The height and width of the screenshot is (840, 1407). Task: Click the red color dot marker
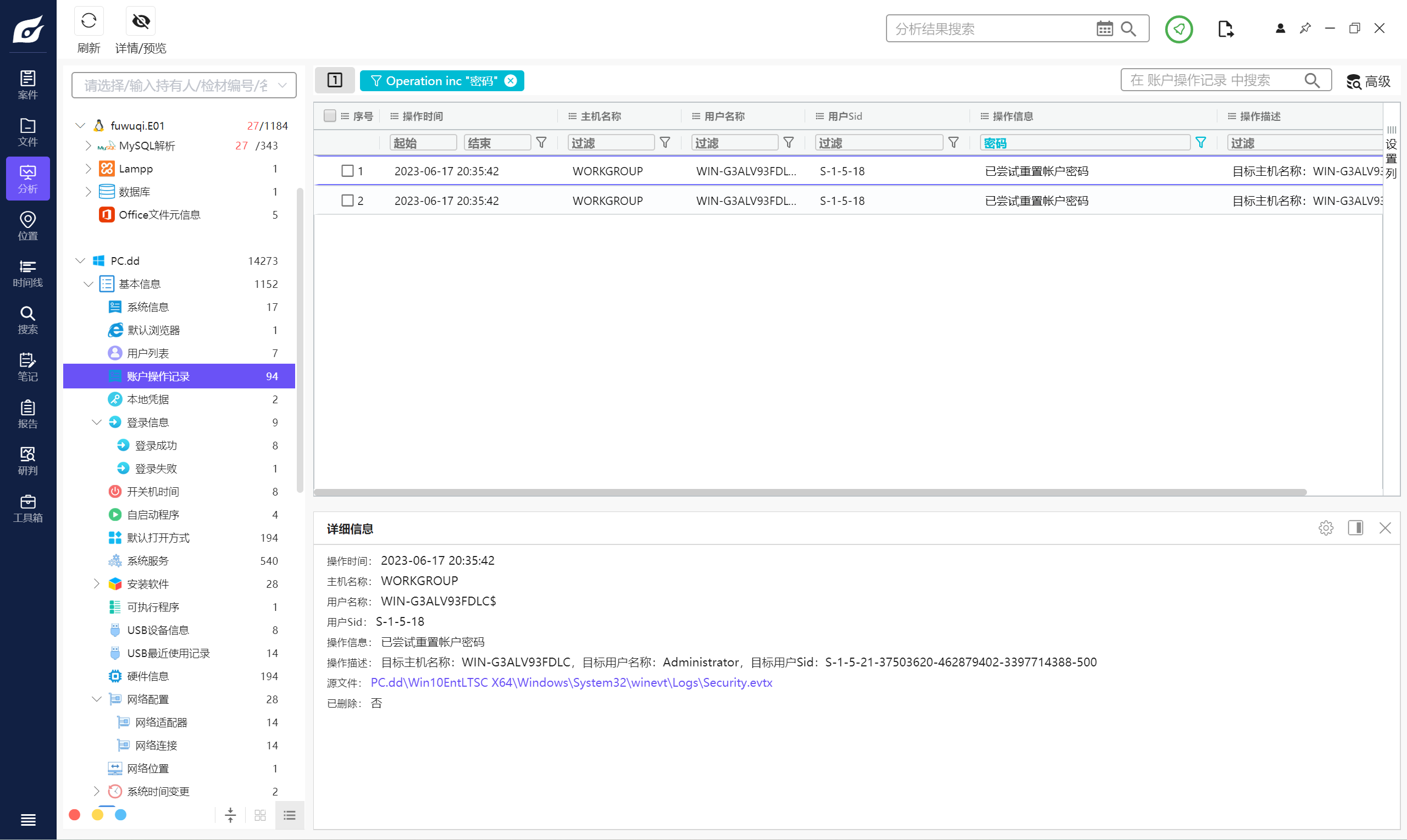click(x=74, y=815)
